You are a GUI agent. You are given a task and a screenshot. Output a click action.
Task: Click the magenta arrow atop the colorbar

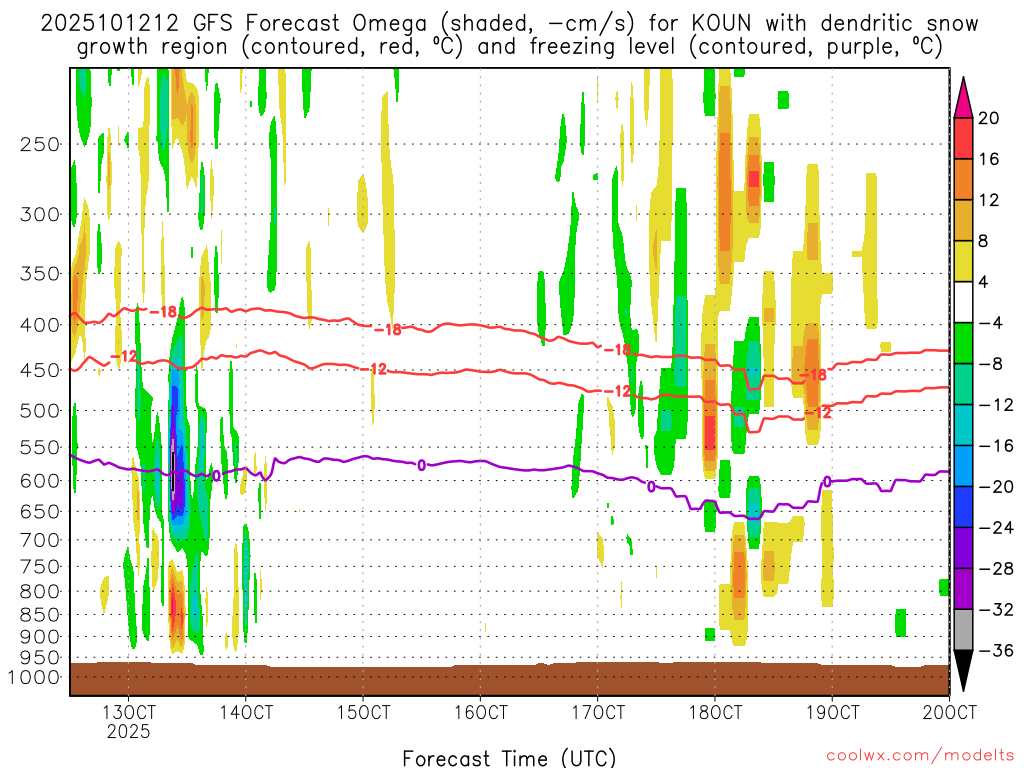pos(963,98)
